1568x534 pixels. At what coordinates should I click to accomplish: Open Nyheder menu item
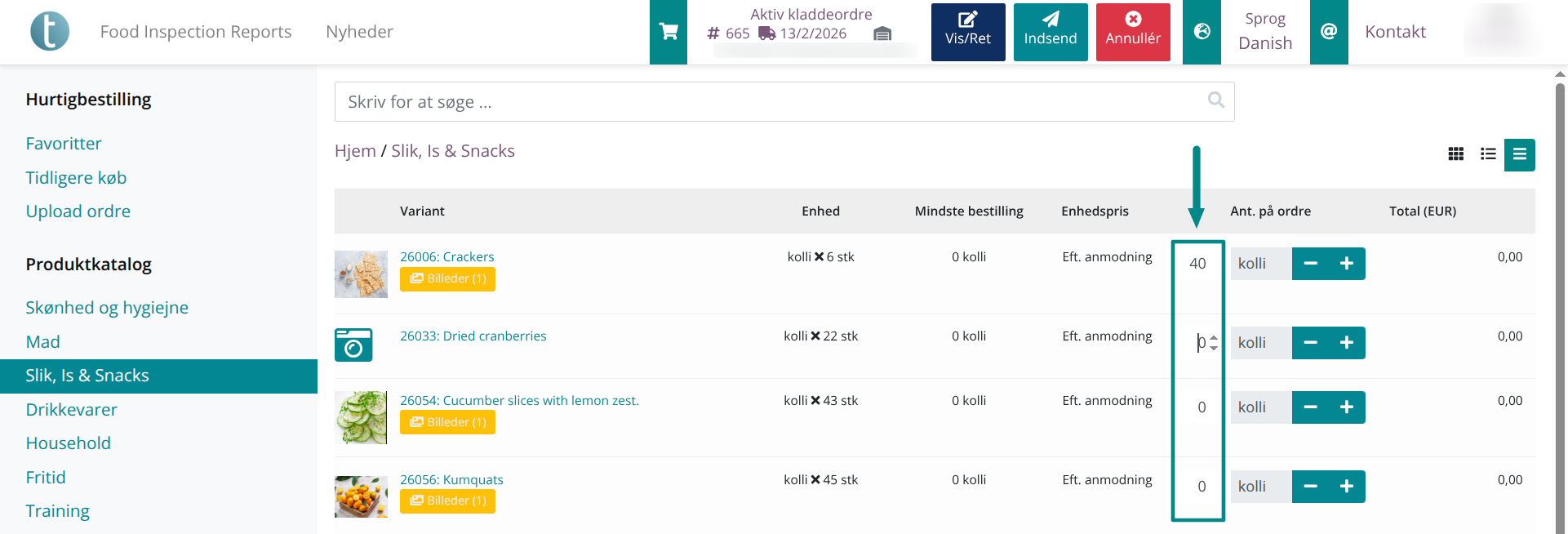click(359, 32)
